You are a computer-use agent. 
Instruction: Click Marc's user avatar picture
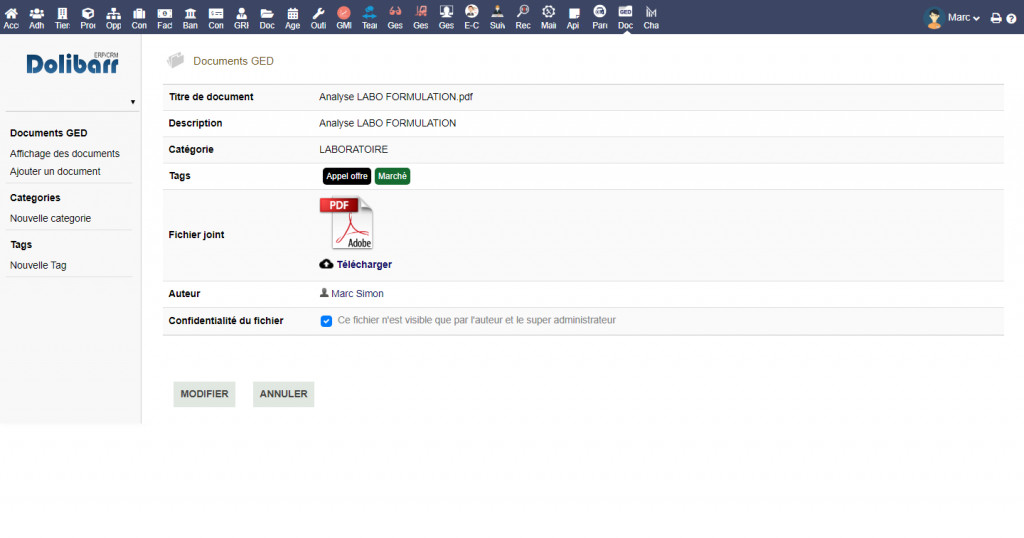[x=935, y=18]
